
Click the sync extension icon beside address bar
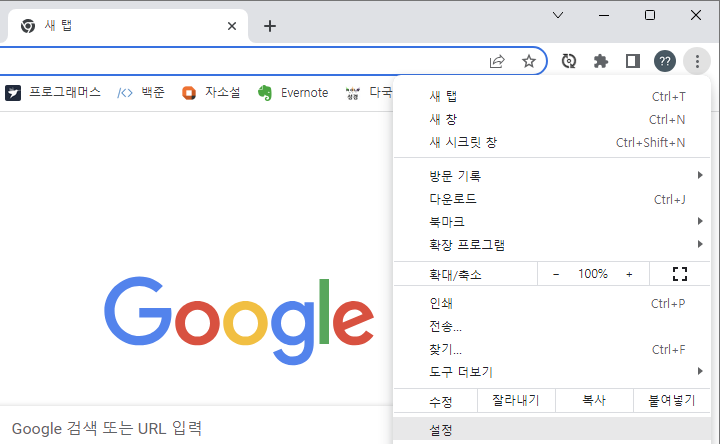tap(569, 61)
